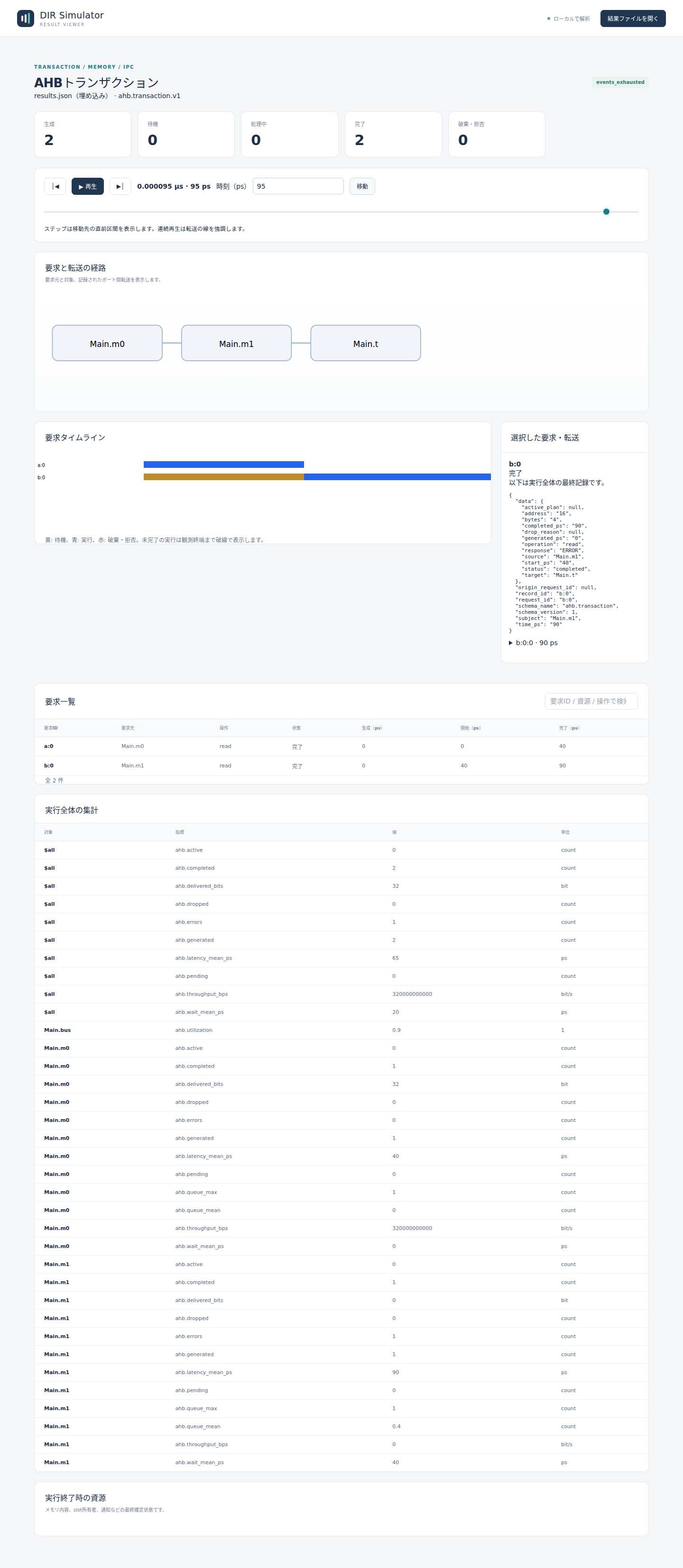Click the Main.bus row label
Viewport: 683px width, 1568px height.
pyautogui.click(x=57, y=1030)
